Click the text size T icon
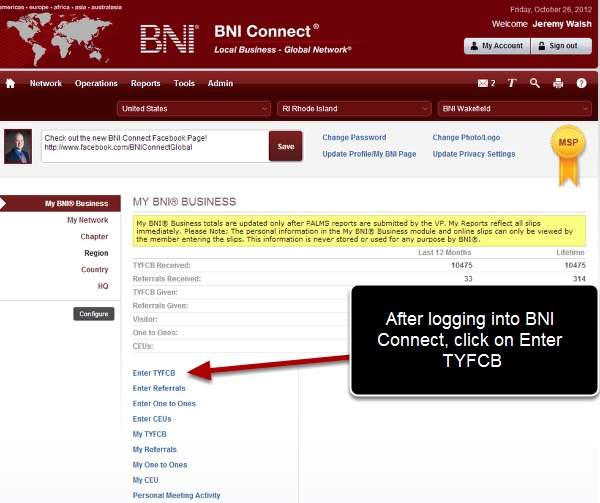This screenshot has height=503, width=600. (x=511, y=84)
